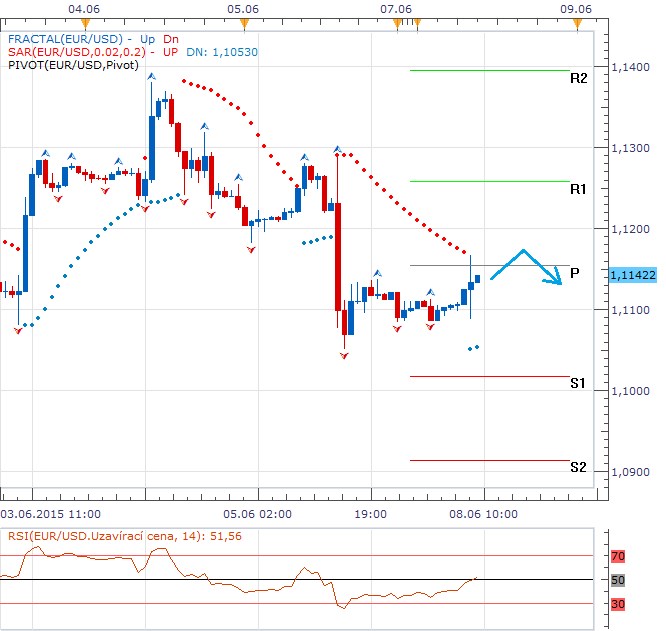Click the R2 resistance level label
Screen dimensions: 666x631
click(578, 78)
